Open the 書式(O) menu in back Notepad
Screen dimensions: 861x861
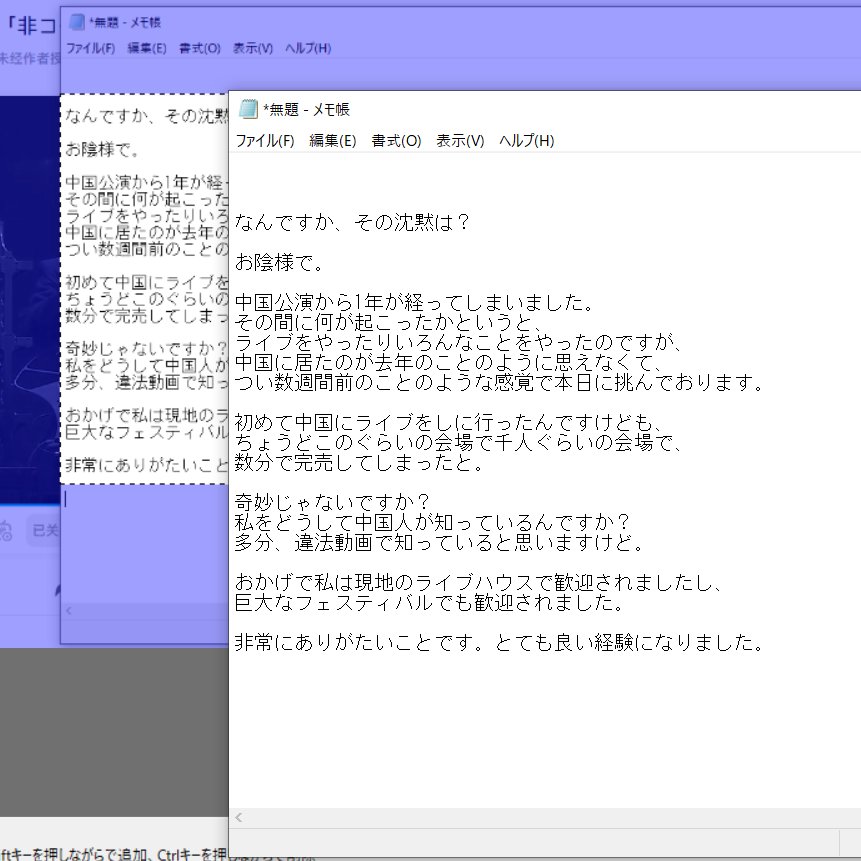197,47
